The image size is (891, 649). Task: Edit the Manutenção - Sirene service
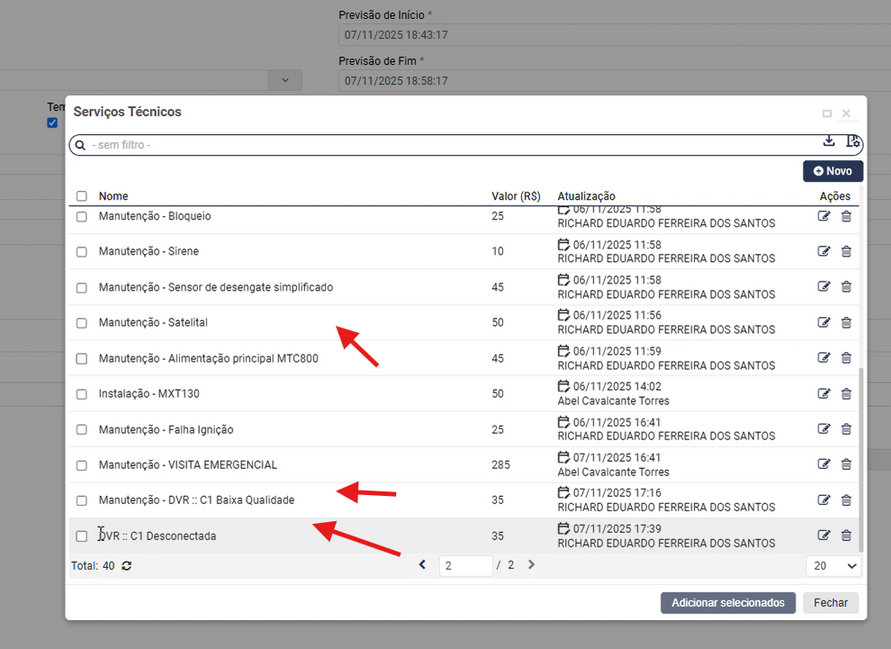click(x=824, y=251)
